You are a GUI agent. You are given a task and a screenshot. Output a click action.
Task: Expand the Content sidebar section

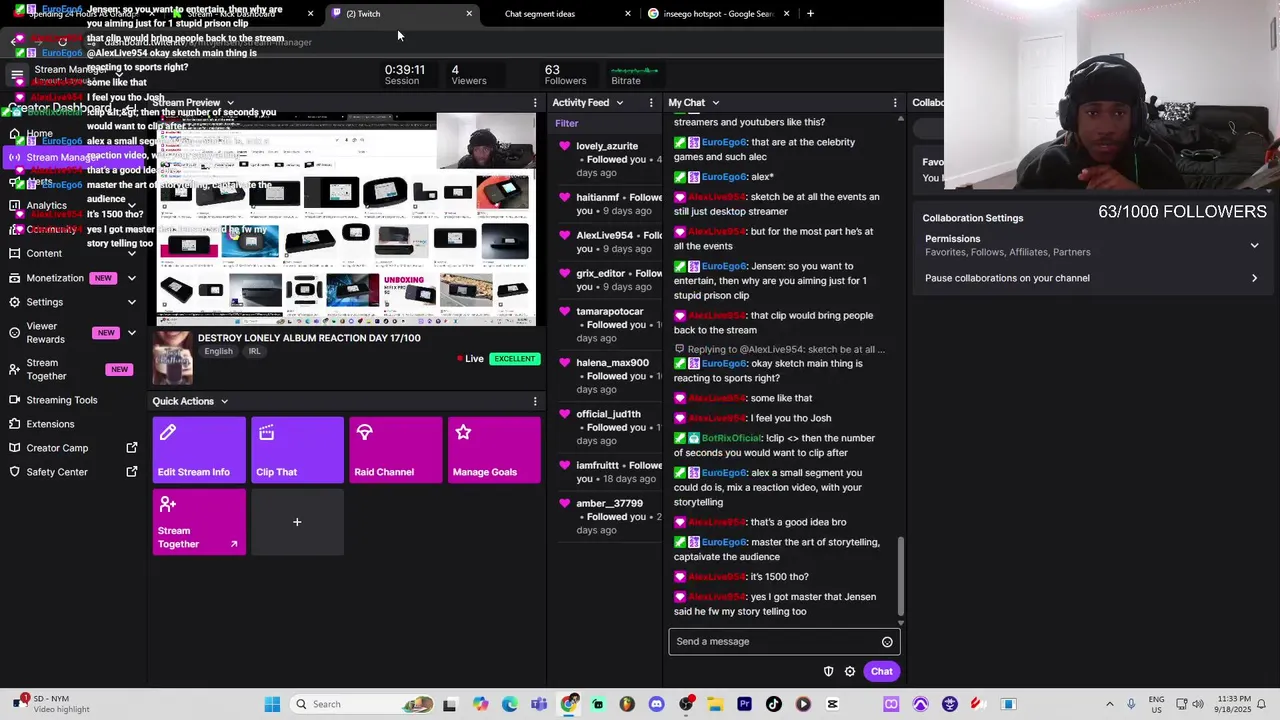coord(132,254)
